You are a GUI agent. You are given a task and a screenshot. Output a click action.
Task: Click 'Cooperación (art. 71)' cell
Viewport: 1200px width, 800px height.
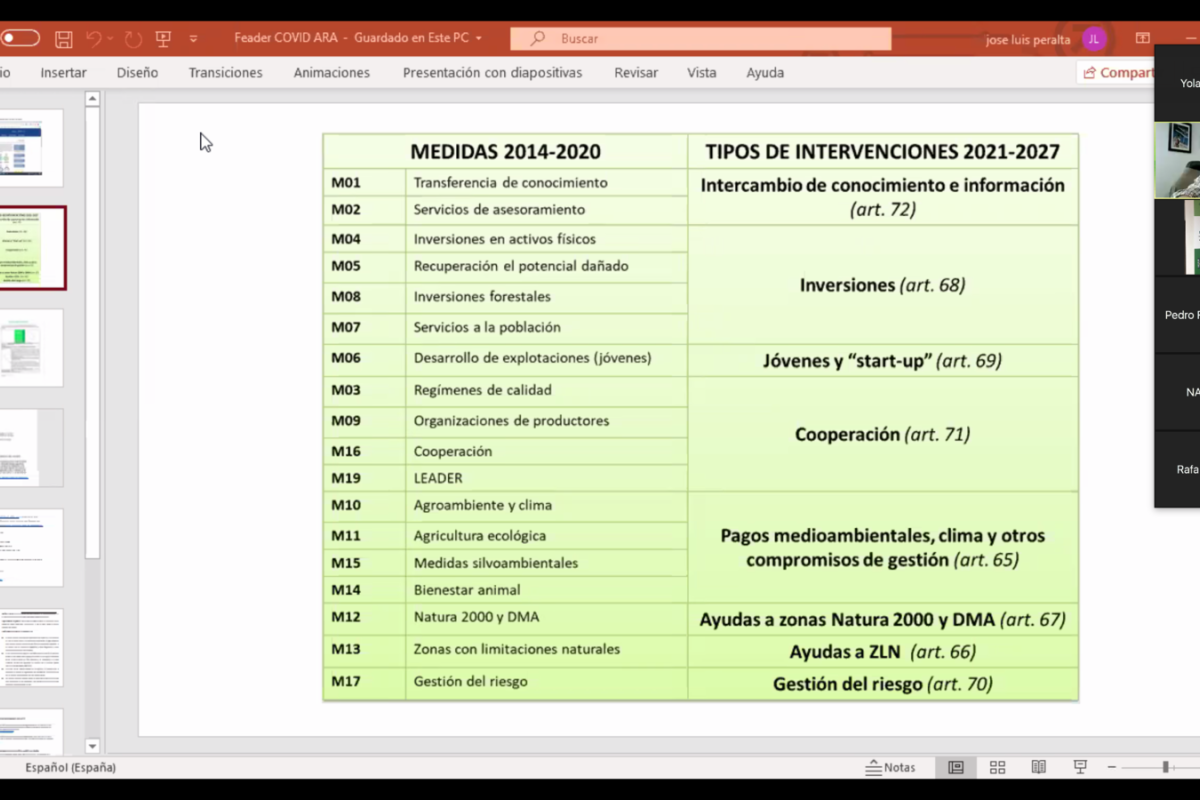coord(882,435)
